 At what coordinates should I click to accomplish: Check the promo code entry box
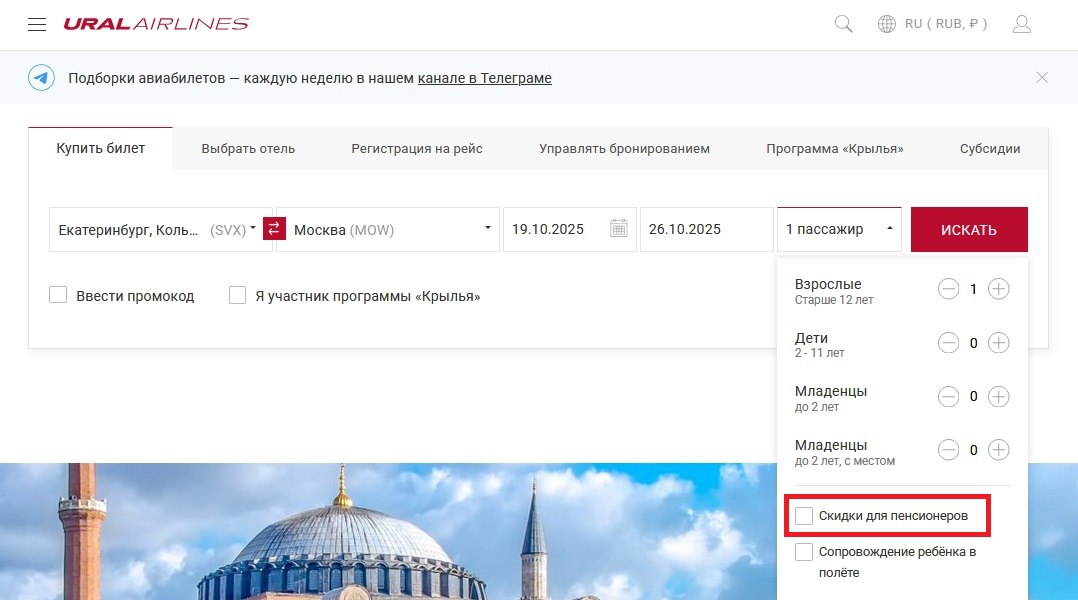(58, 296)
